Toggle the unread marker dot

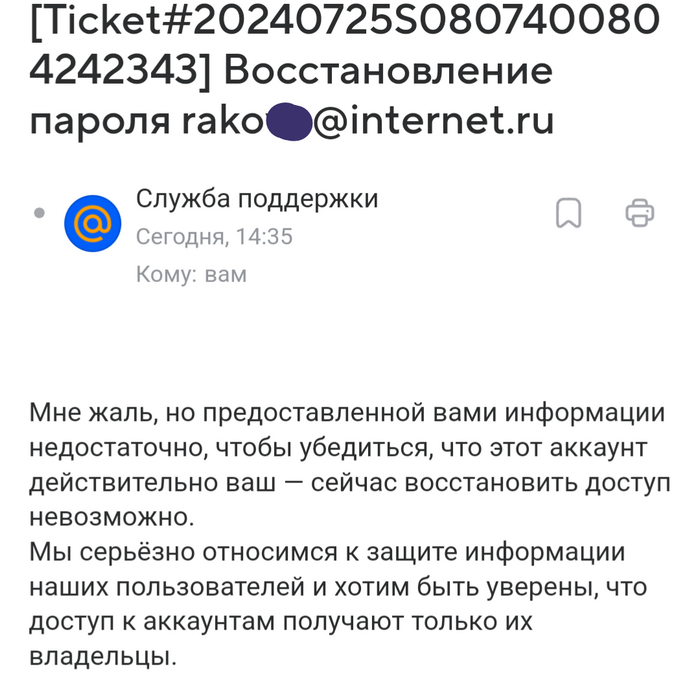[39, 213]
